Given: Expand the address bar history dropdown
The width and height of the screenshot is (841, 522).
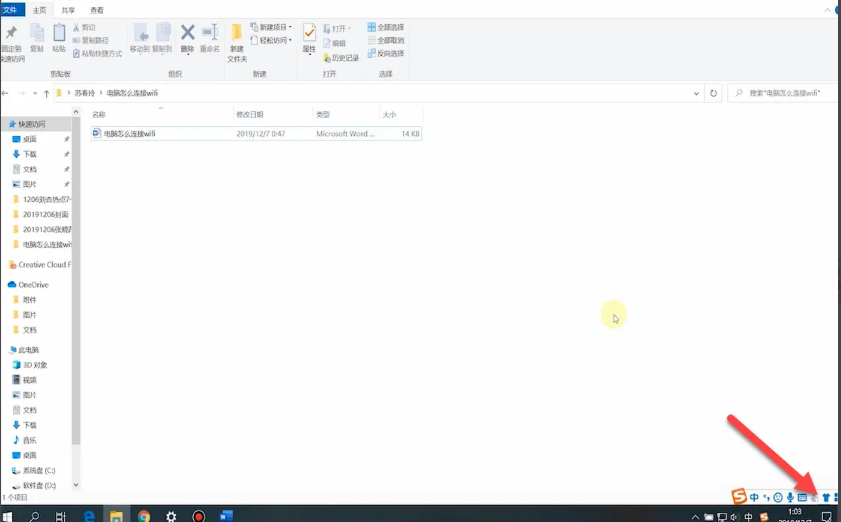Looking at the screenshot, I should pos(697,93).
